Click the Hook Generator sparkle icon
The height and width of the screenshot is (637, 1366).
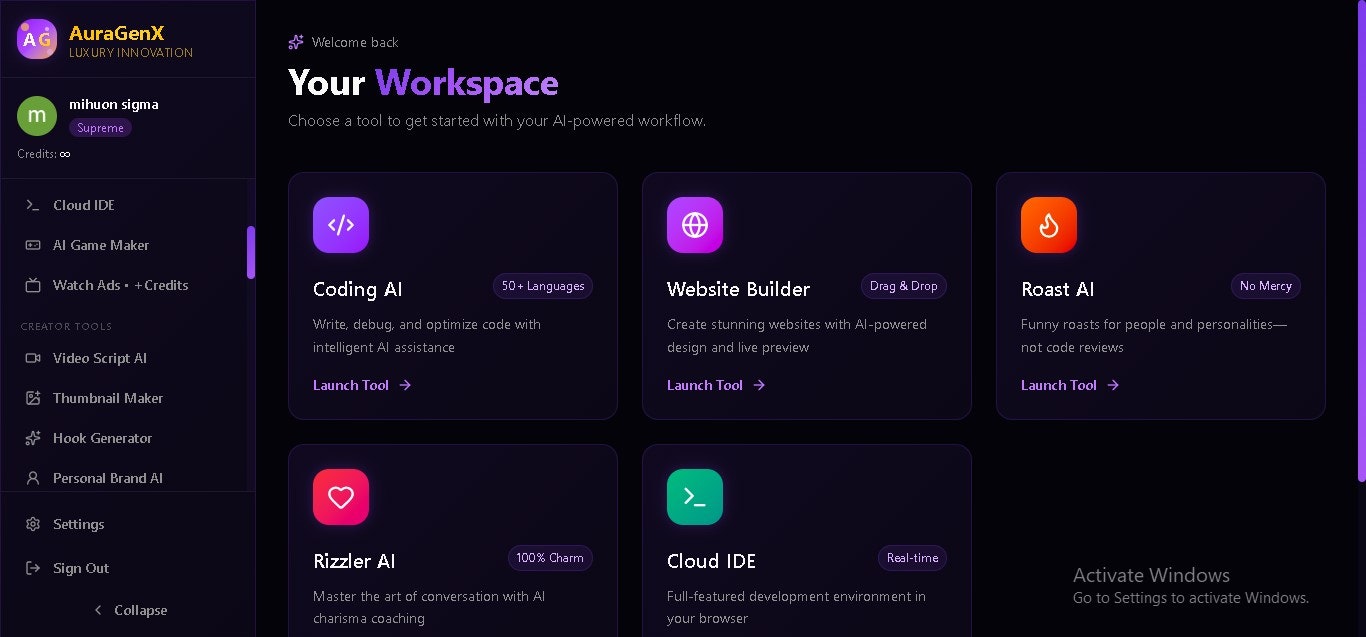tap(33, 438)
